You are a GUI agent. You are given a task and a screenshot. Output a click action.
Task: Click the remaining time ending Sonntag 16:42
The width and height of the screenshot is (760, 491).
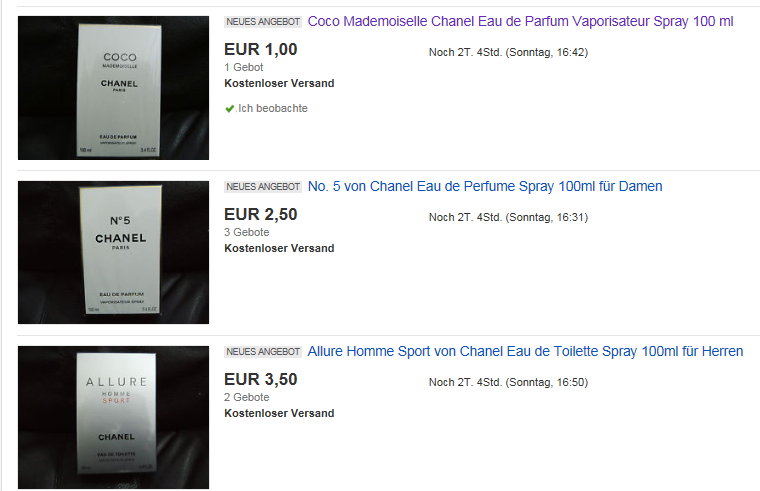click(508, 52)
